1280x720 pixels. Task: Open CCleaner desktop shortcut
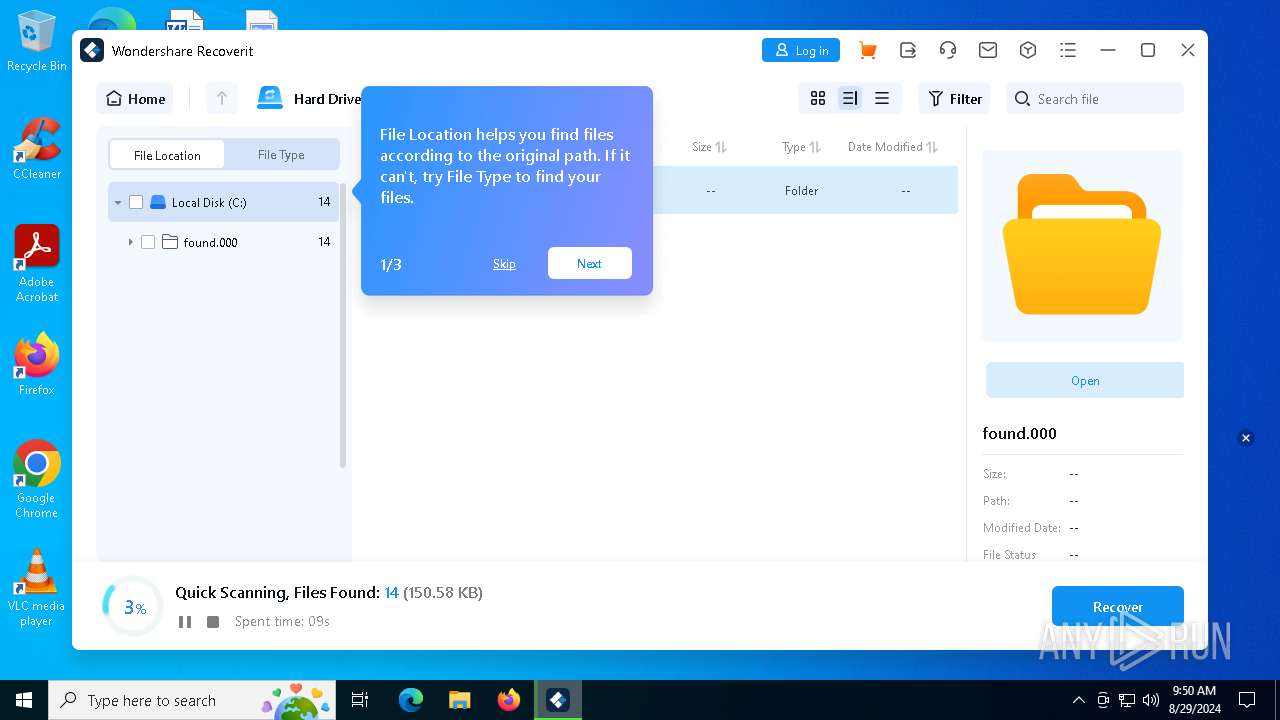coord(36,149)
